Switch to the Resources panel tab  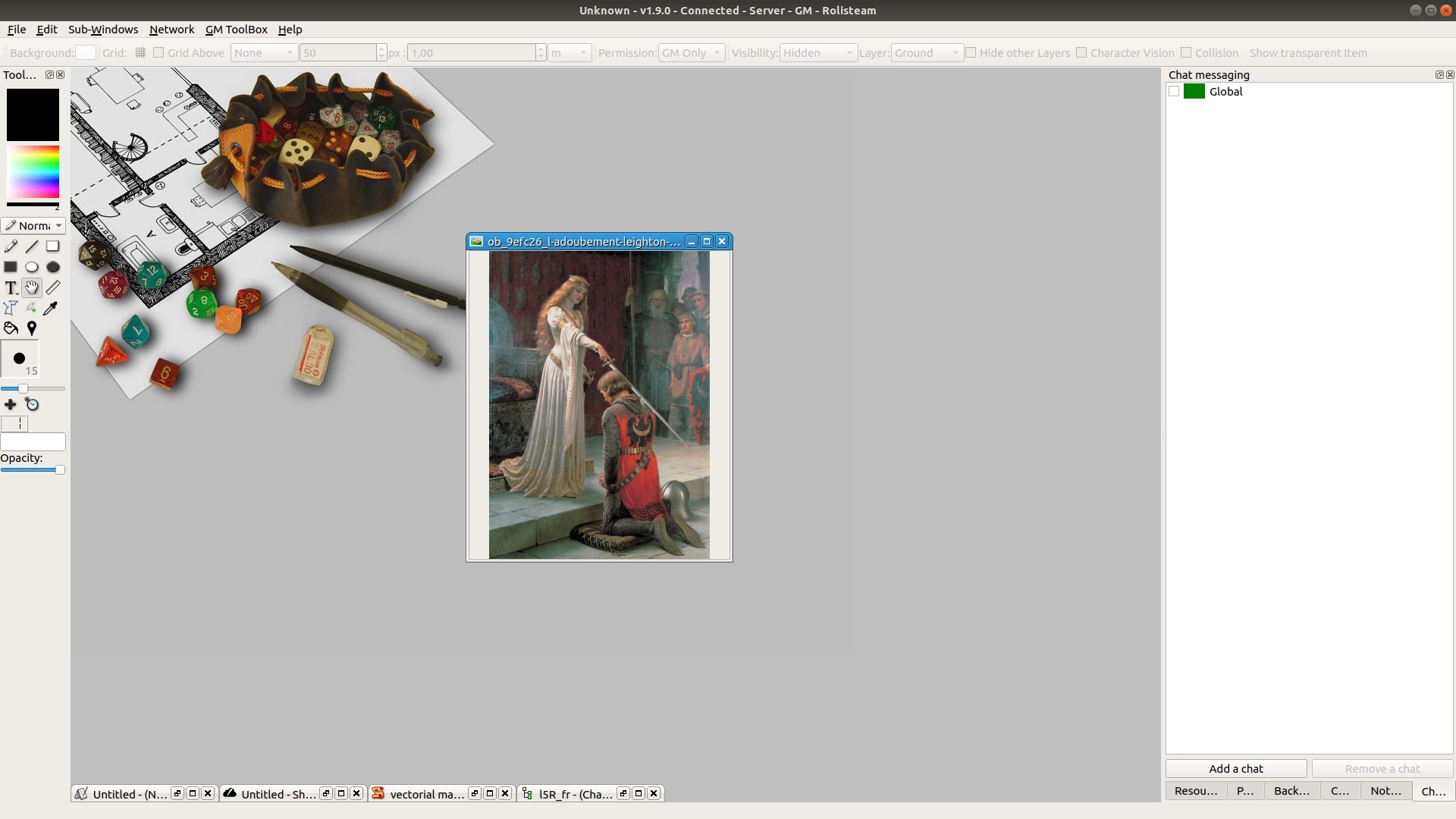click(x=1196, y=791)
